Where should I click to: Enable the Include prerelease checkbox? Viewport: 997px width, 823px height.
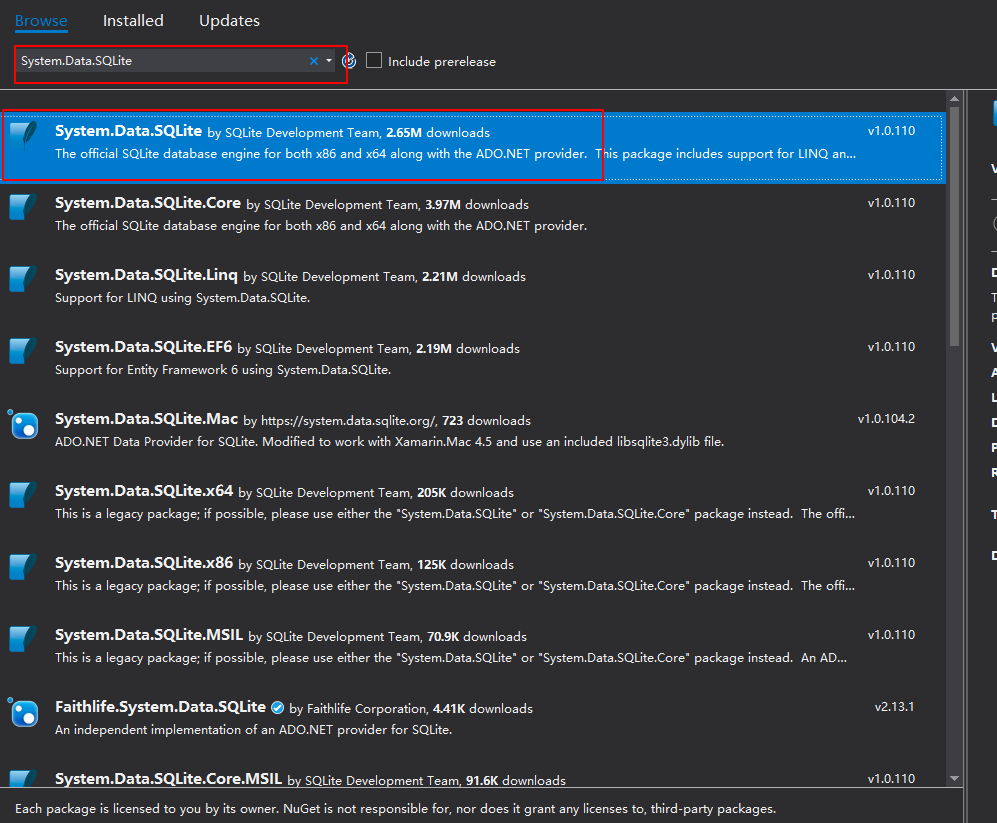[374, 60]
